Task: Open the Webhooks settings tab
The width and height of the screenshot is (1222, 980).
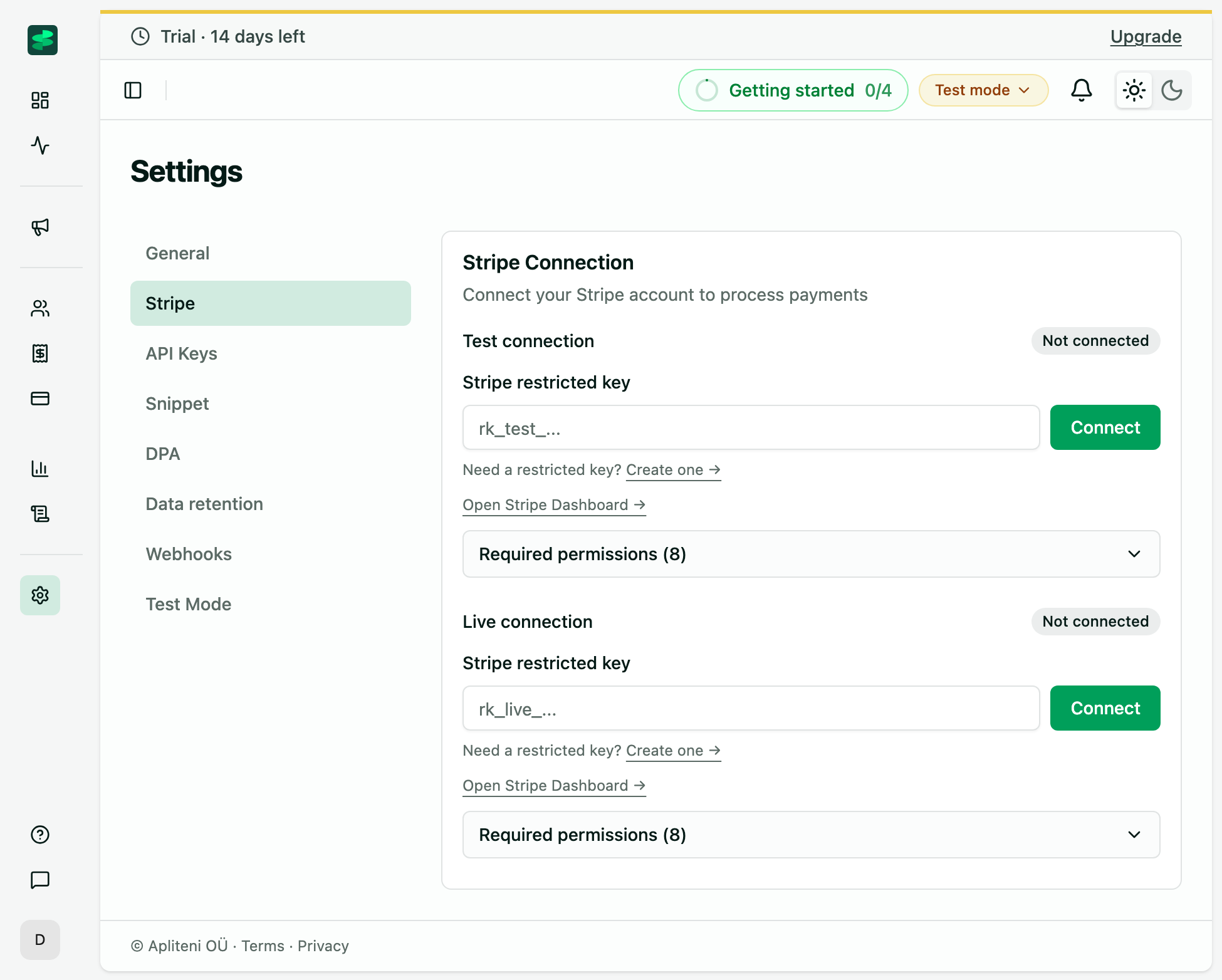Action: click(271, 554)
